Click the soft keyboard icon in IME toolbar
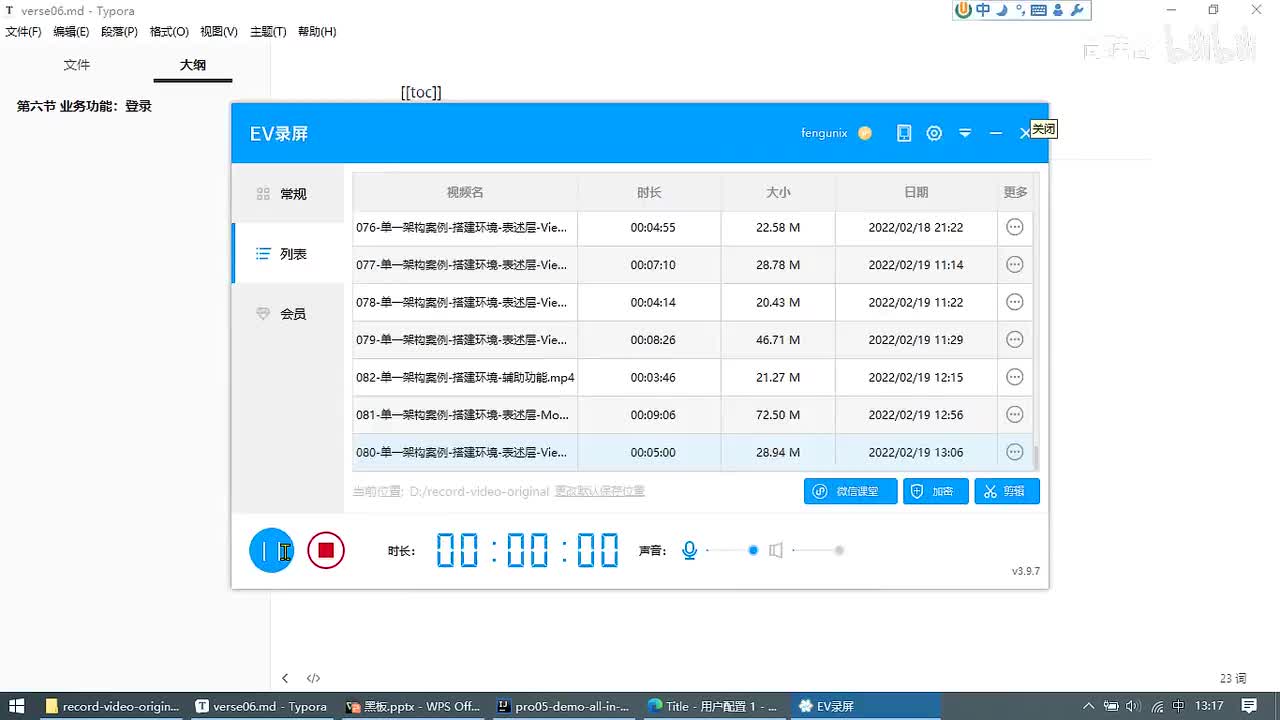The image size is (1280, 720). click(x=1038, y=10)
